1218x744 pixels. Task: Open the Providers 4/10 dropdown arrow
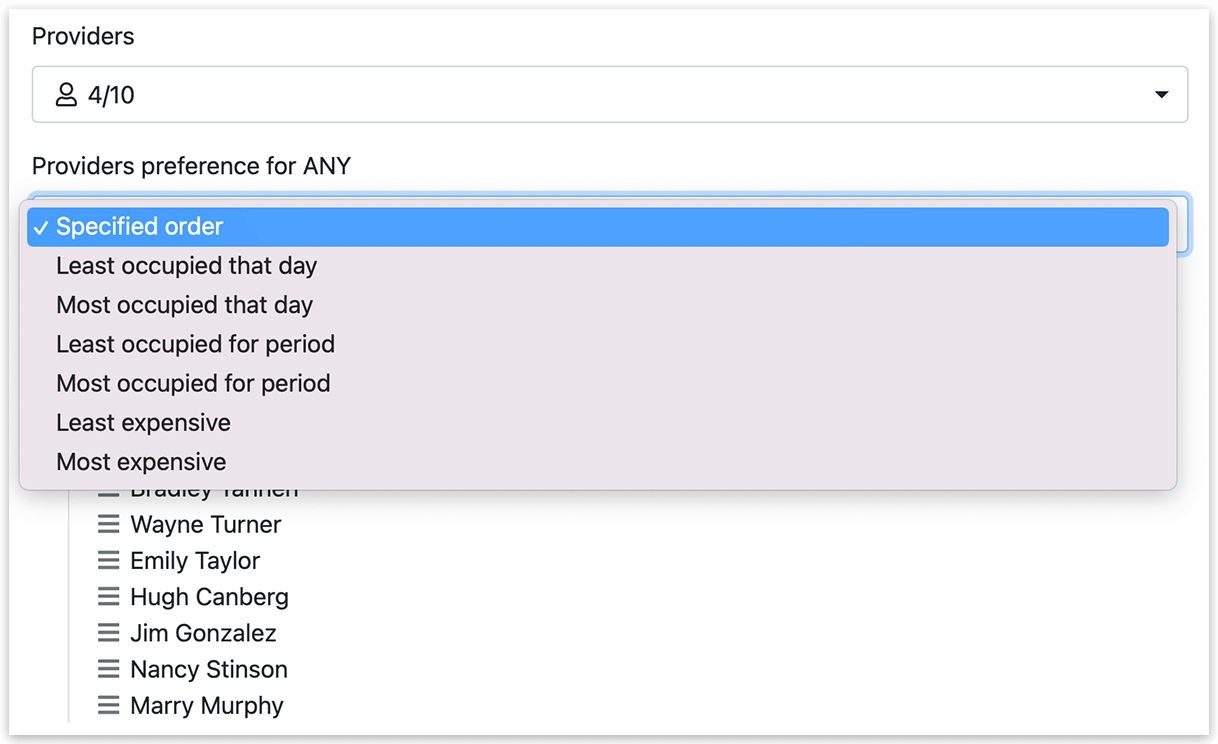tap(1161, 95)
